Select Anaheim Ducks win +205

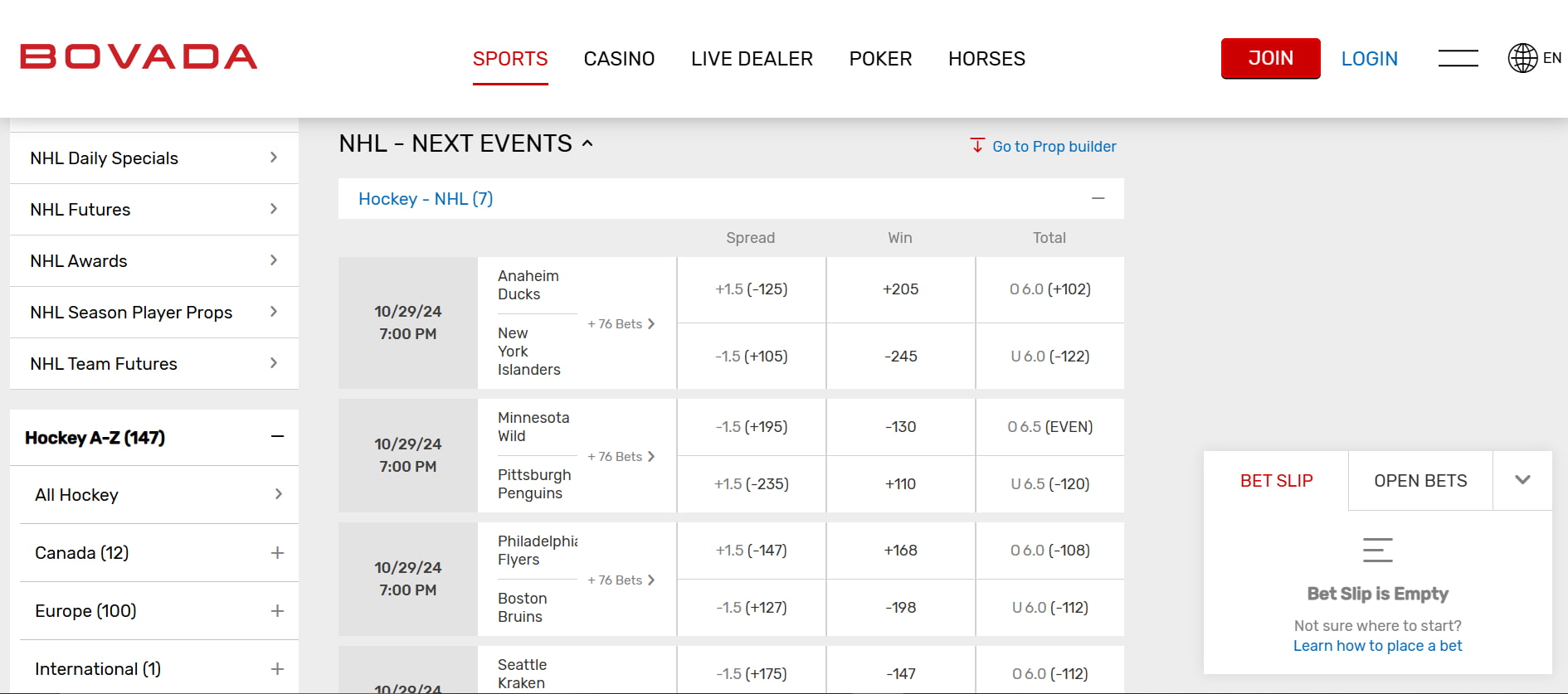coord(901,289)
